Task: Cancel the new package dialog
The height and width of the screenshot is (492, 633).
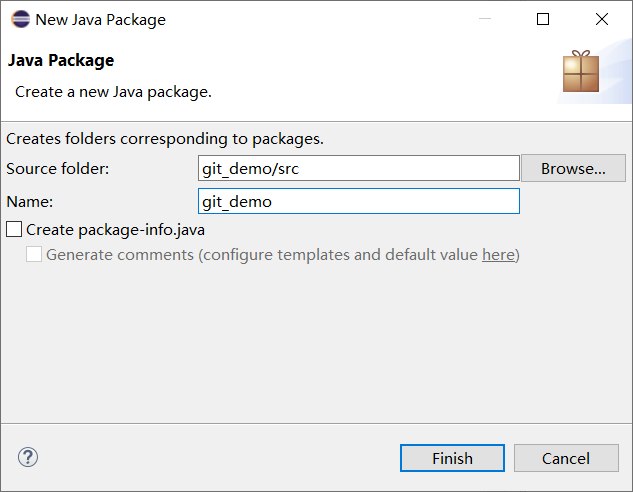Action: coord(566,458)
